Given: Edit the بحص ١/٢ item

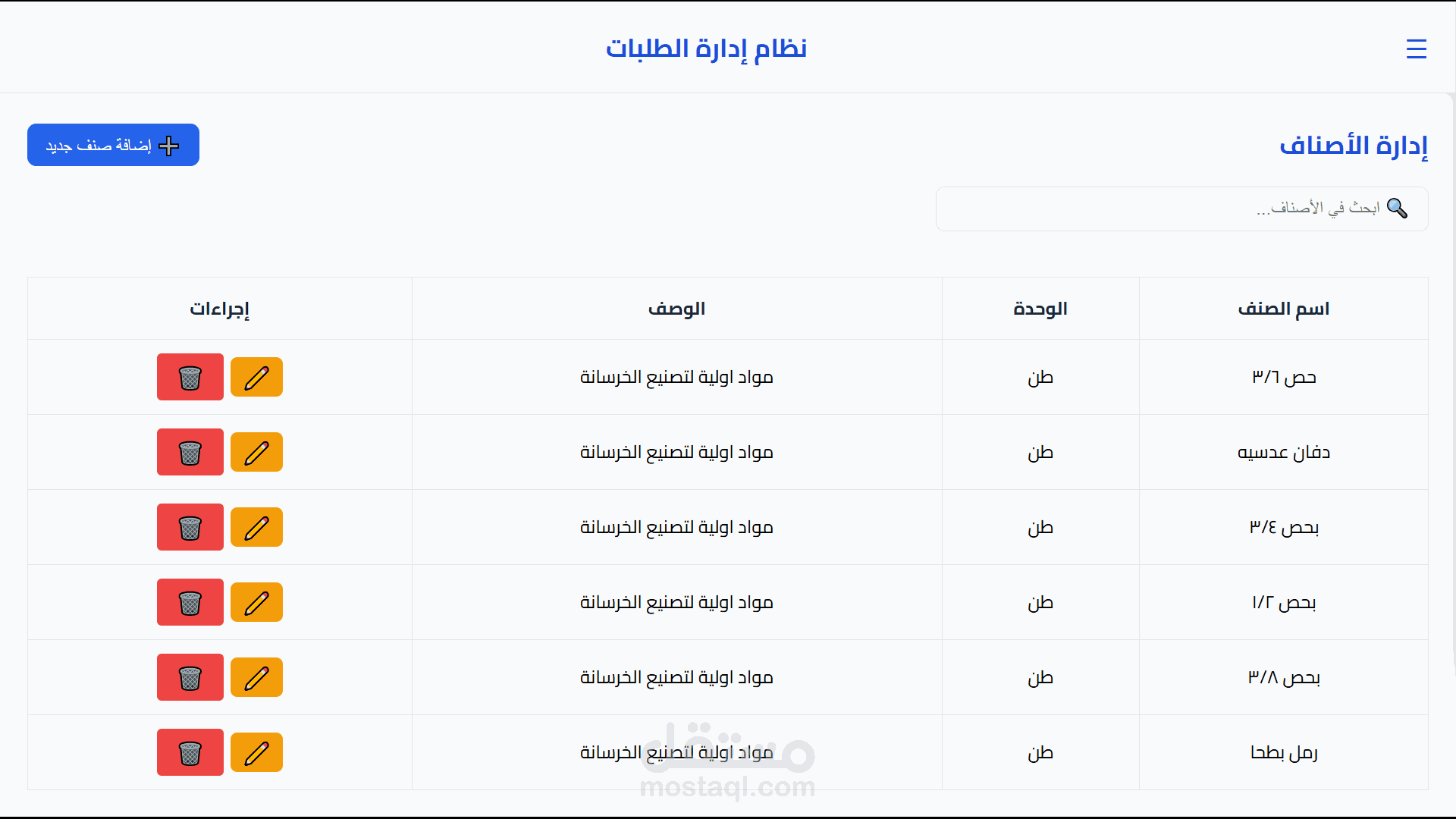Looking at the screenshot, I should click(256, 603).
